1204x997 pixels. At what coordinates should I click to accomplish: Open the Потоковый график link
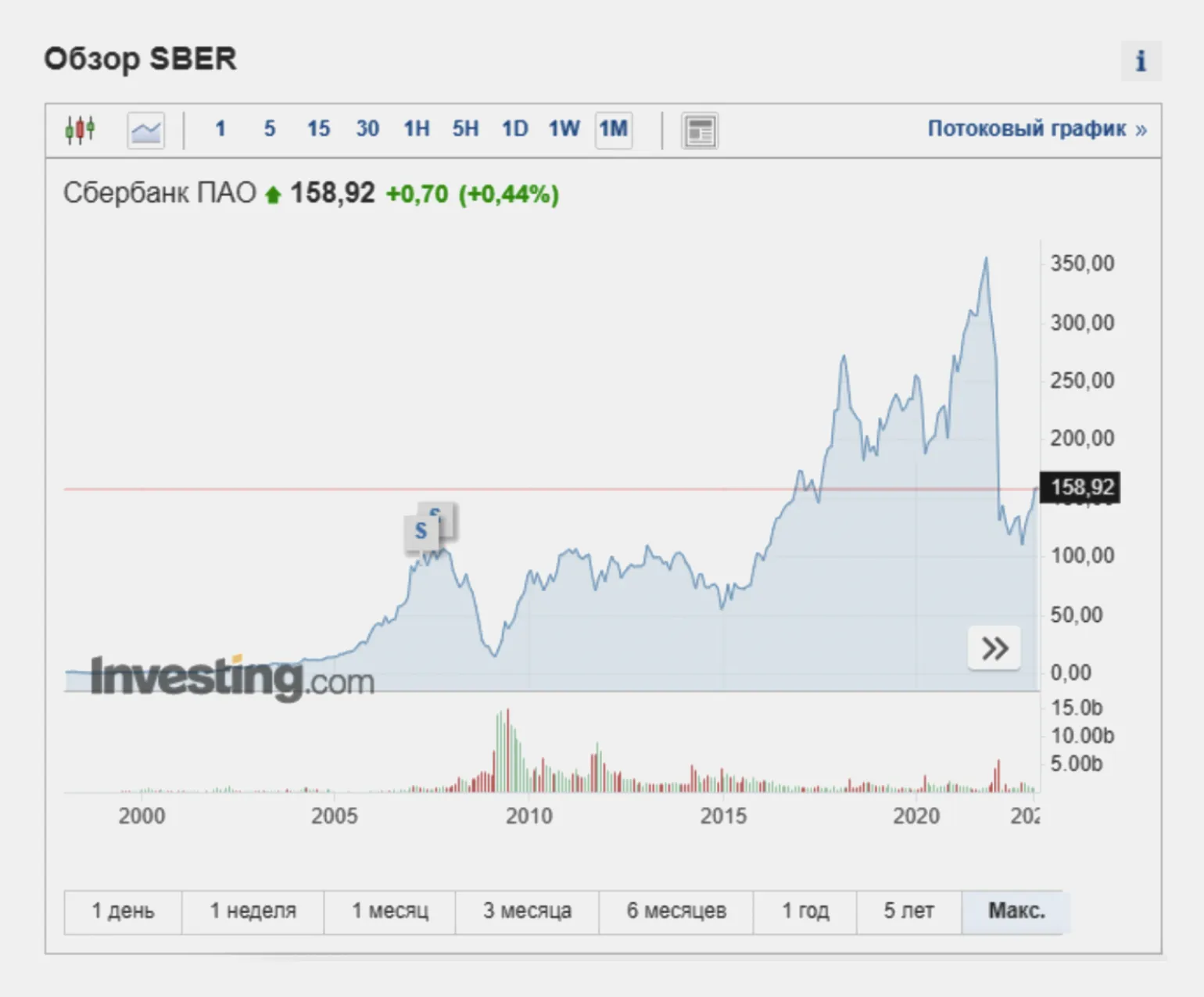(x=1037, y=129)
